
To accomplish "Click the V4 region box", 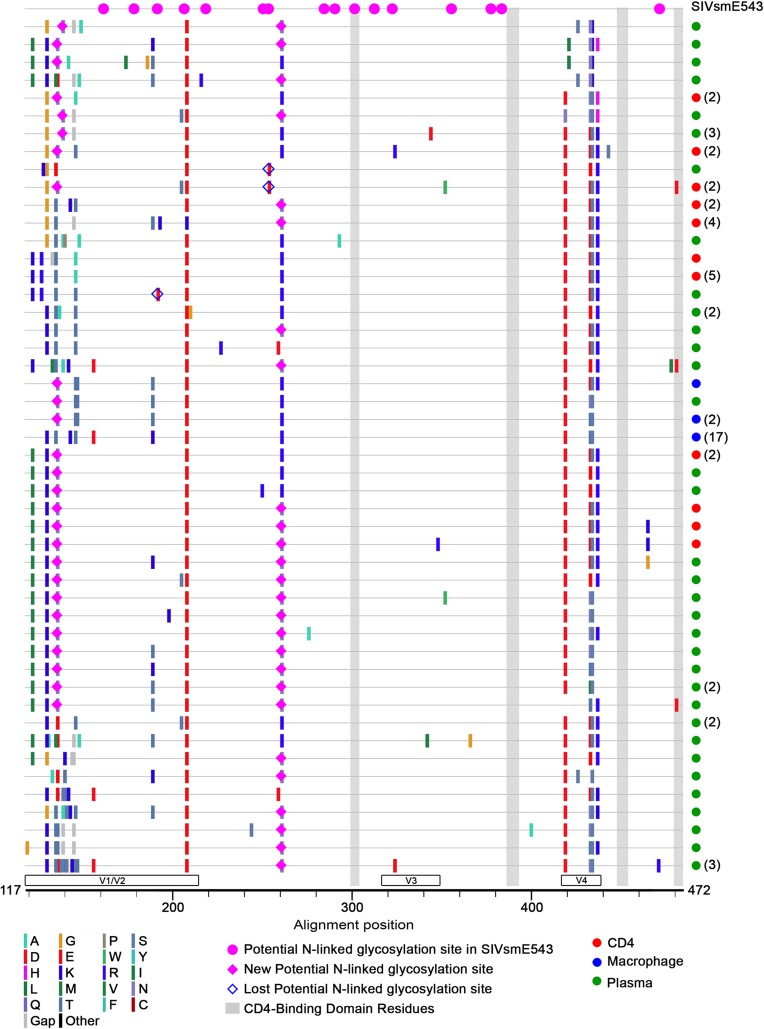I will coord(581,881).
